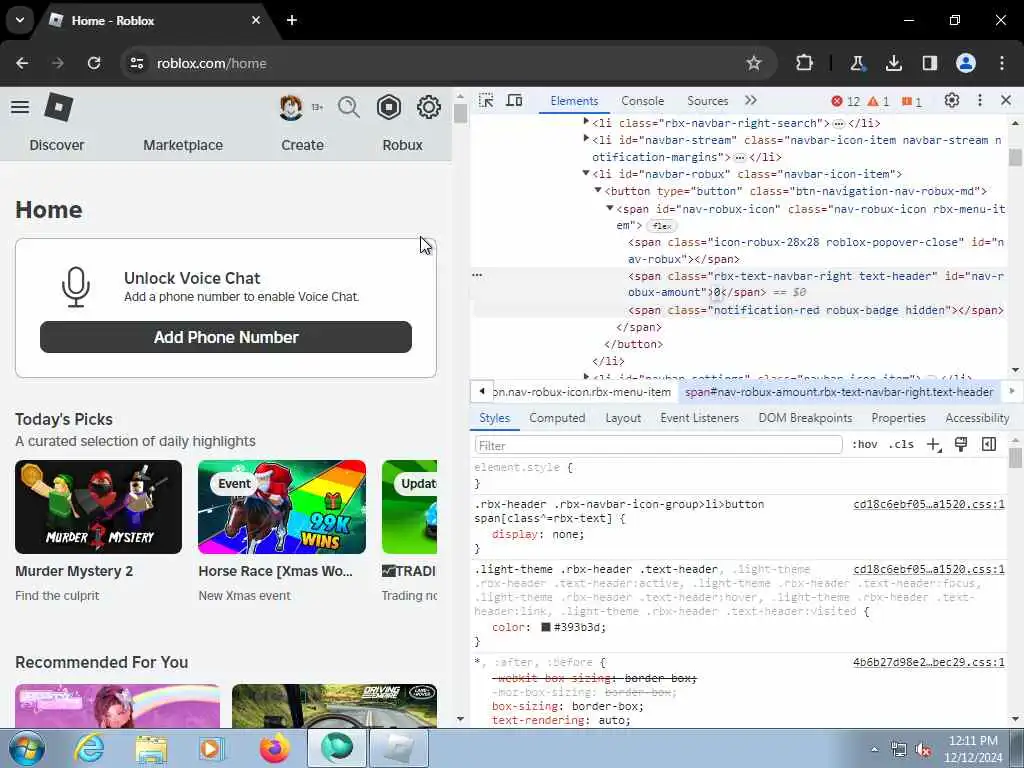Switch to the Console tab
Viewport: 1024px width, 768px height.
pos(643,101)
